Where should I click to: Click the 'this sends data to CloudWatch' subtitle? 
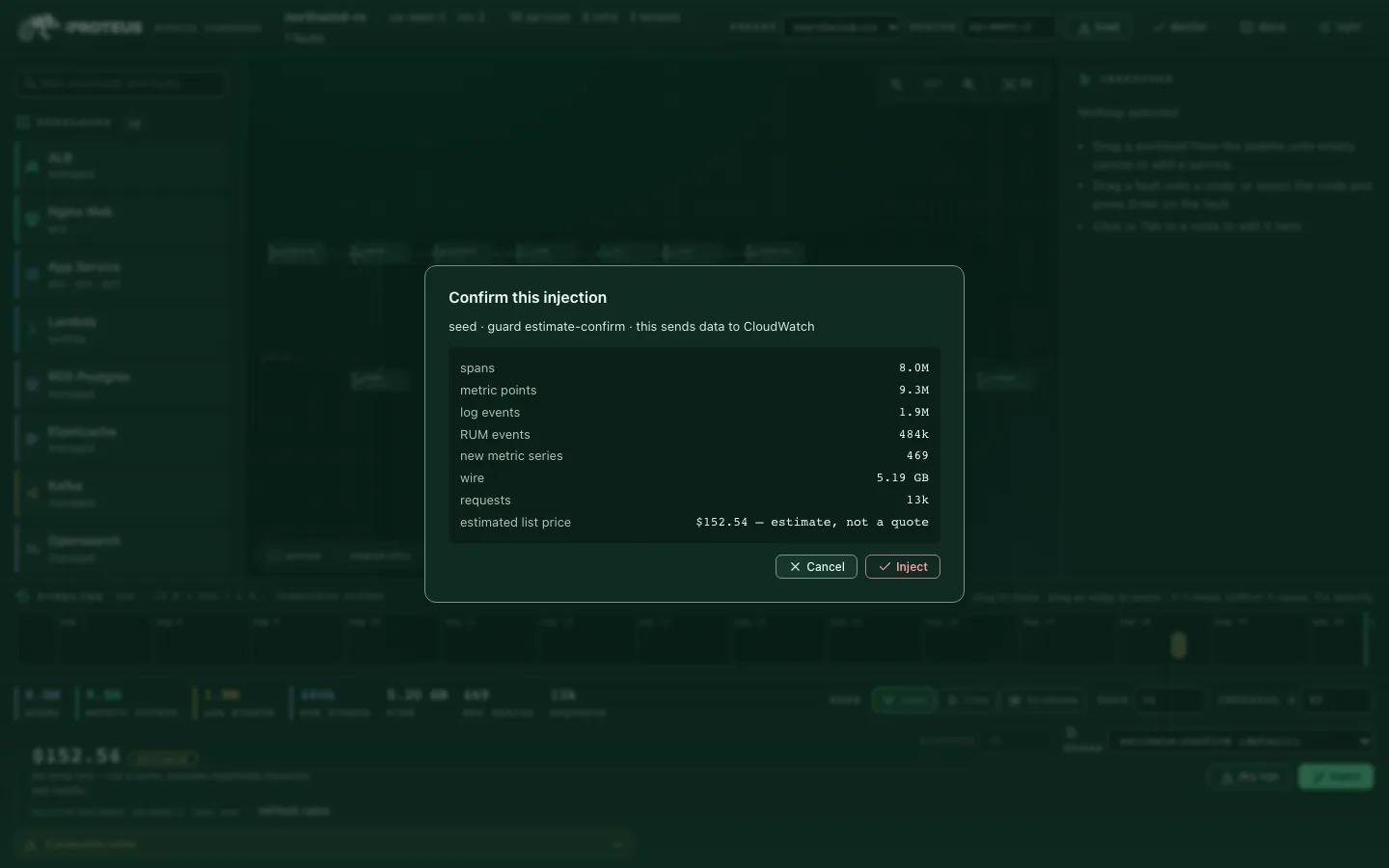point(725,327)
